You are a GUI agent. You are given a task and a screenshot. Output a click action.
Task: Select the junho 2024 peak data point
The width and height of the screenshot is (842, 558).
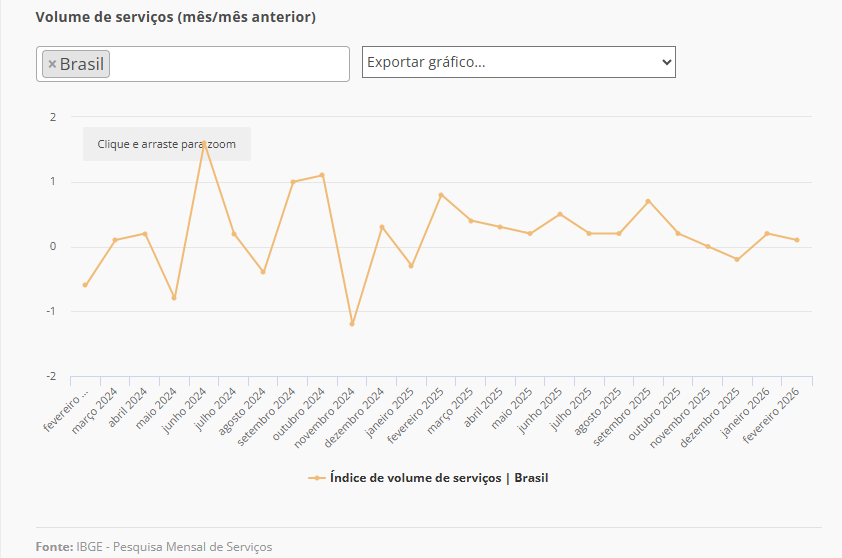coord(204,143)
